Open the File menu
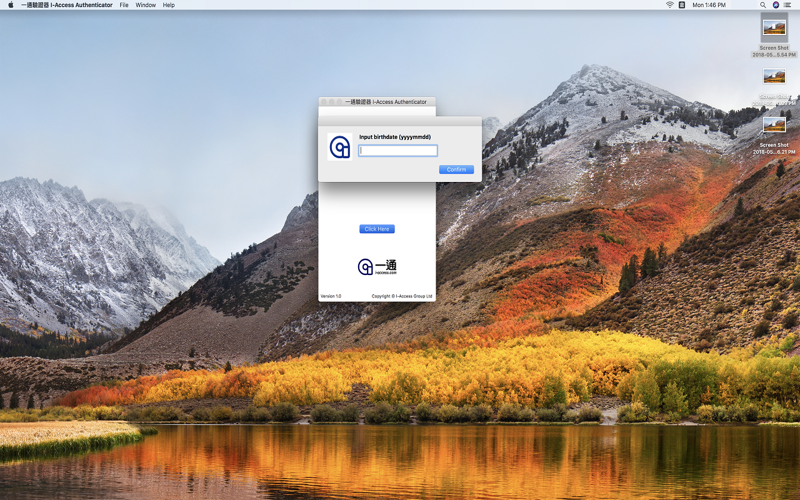Viewport: 800px width, 500px height. 124,5
